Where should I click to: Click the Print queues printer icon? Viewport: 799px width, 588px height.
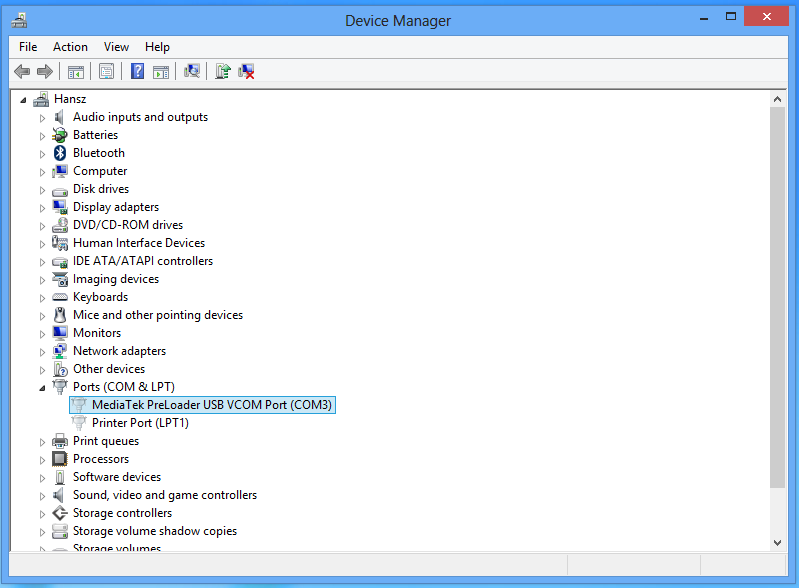pyautogui.click(x=60, y=441)
